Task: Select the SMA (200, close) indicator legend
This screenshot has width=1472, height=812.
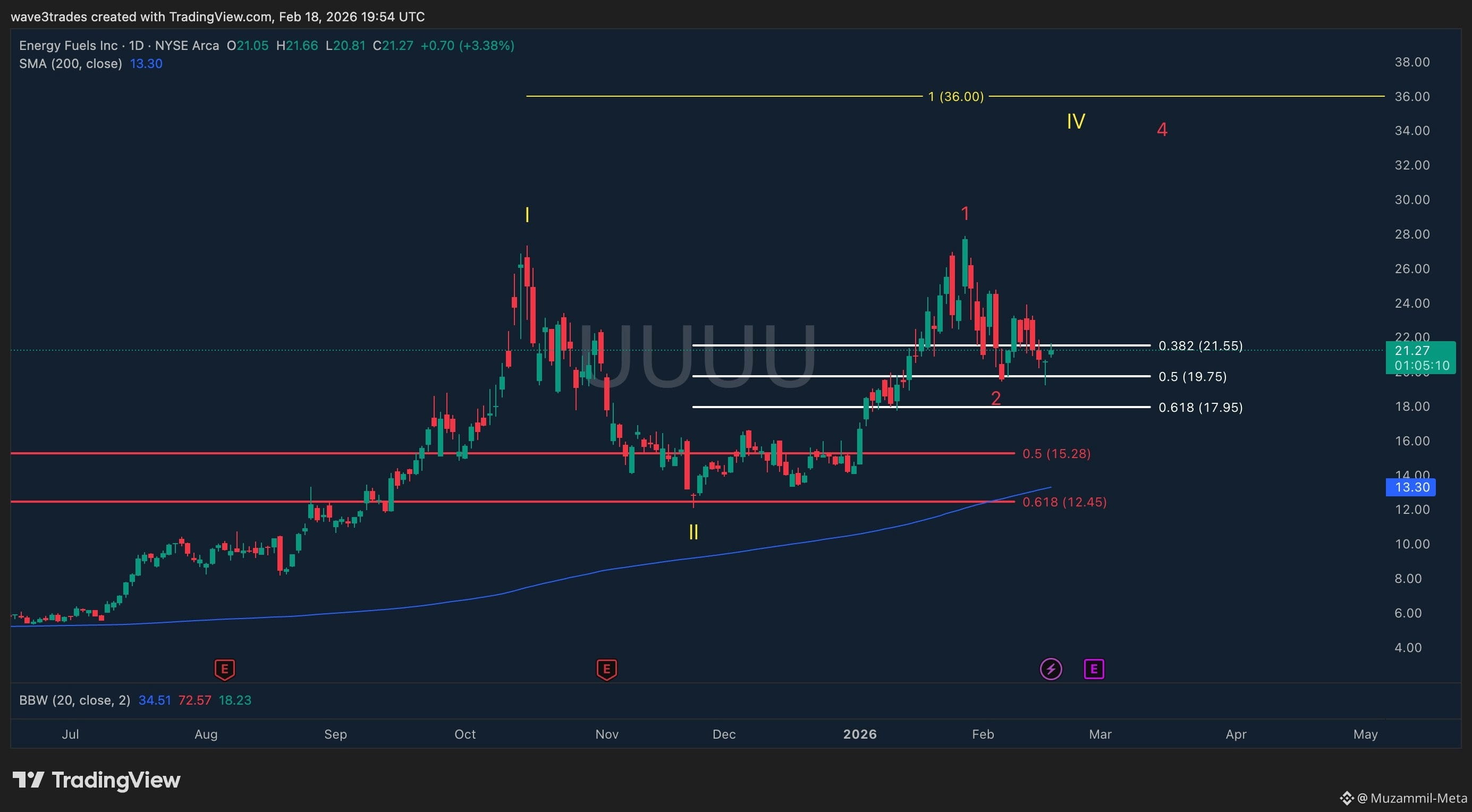Action: [x=70, y=63]
